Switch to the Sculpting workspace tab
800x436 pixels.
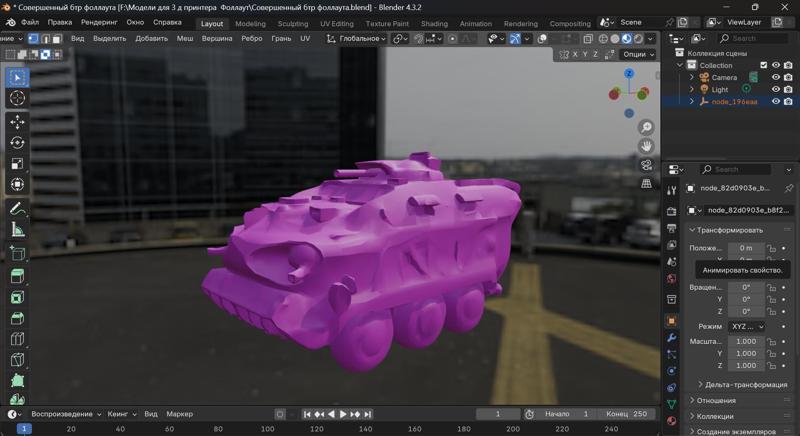292,23
